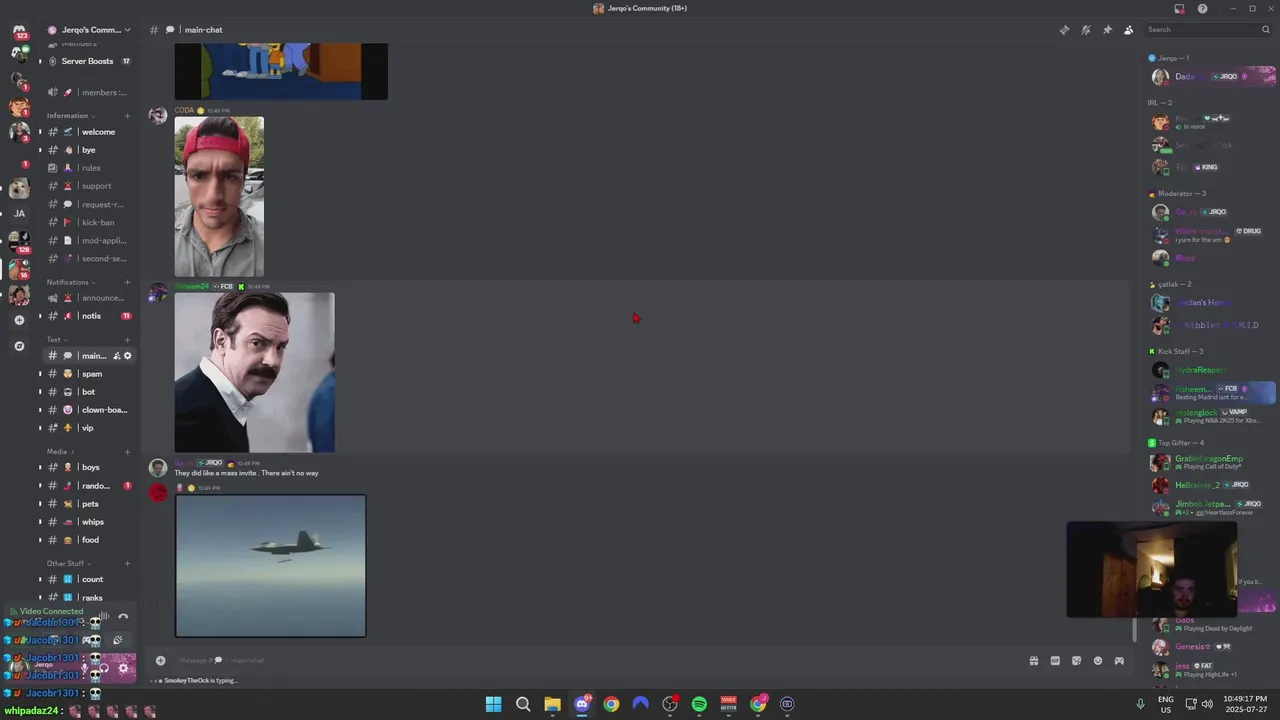1280x720 pixels.
Task: Open the GIF picker
Action: pos(1055,661)
